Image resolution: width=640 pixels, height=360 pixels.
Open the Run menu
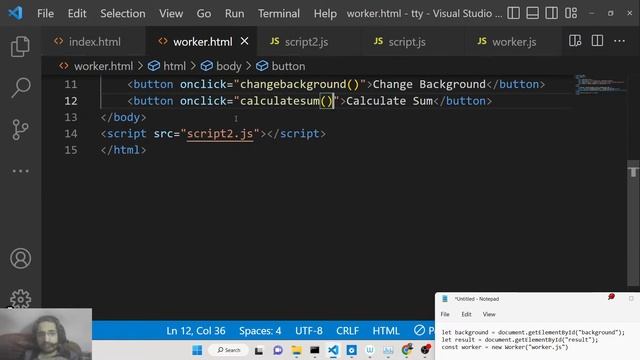click(x=234, y=13)
